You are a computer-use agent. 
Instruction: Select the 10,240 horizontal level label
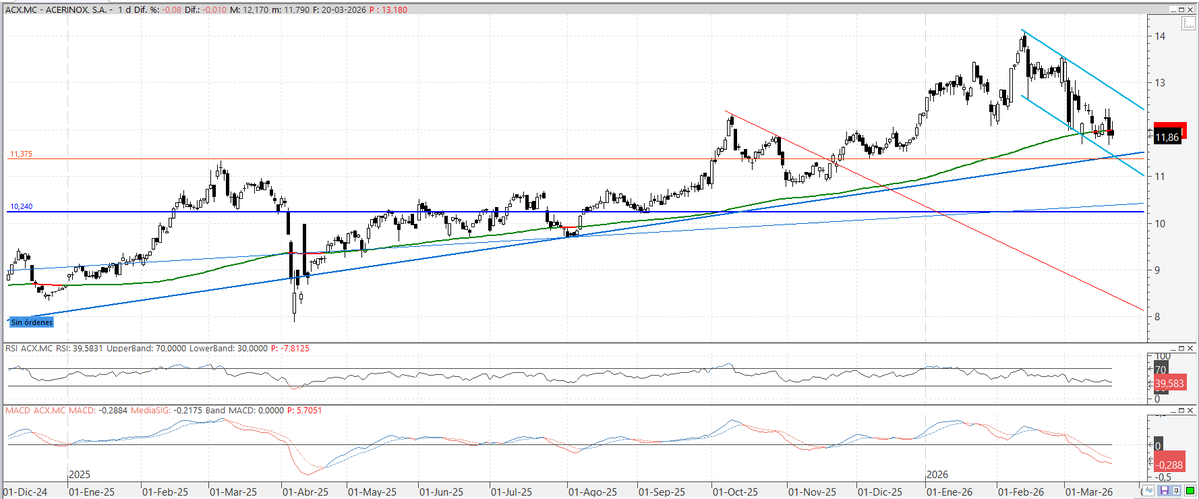(x=20, y=207)
